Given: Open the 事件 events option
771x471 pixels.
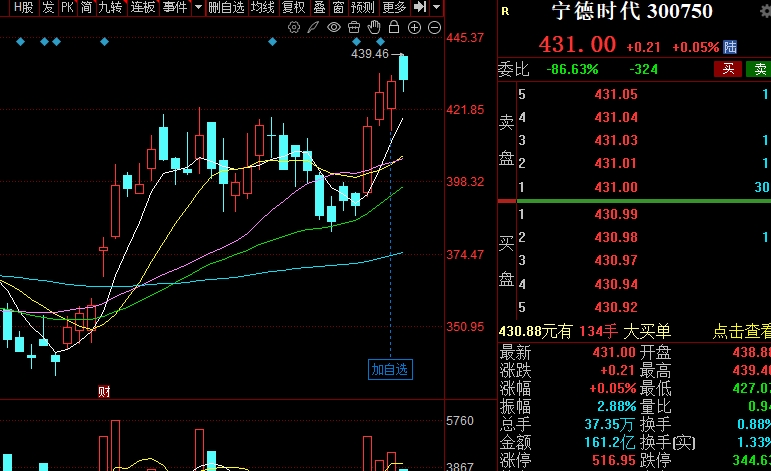Looking at the screenshot, I should 175,7.
